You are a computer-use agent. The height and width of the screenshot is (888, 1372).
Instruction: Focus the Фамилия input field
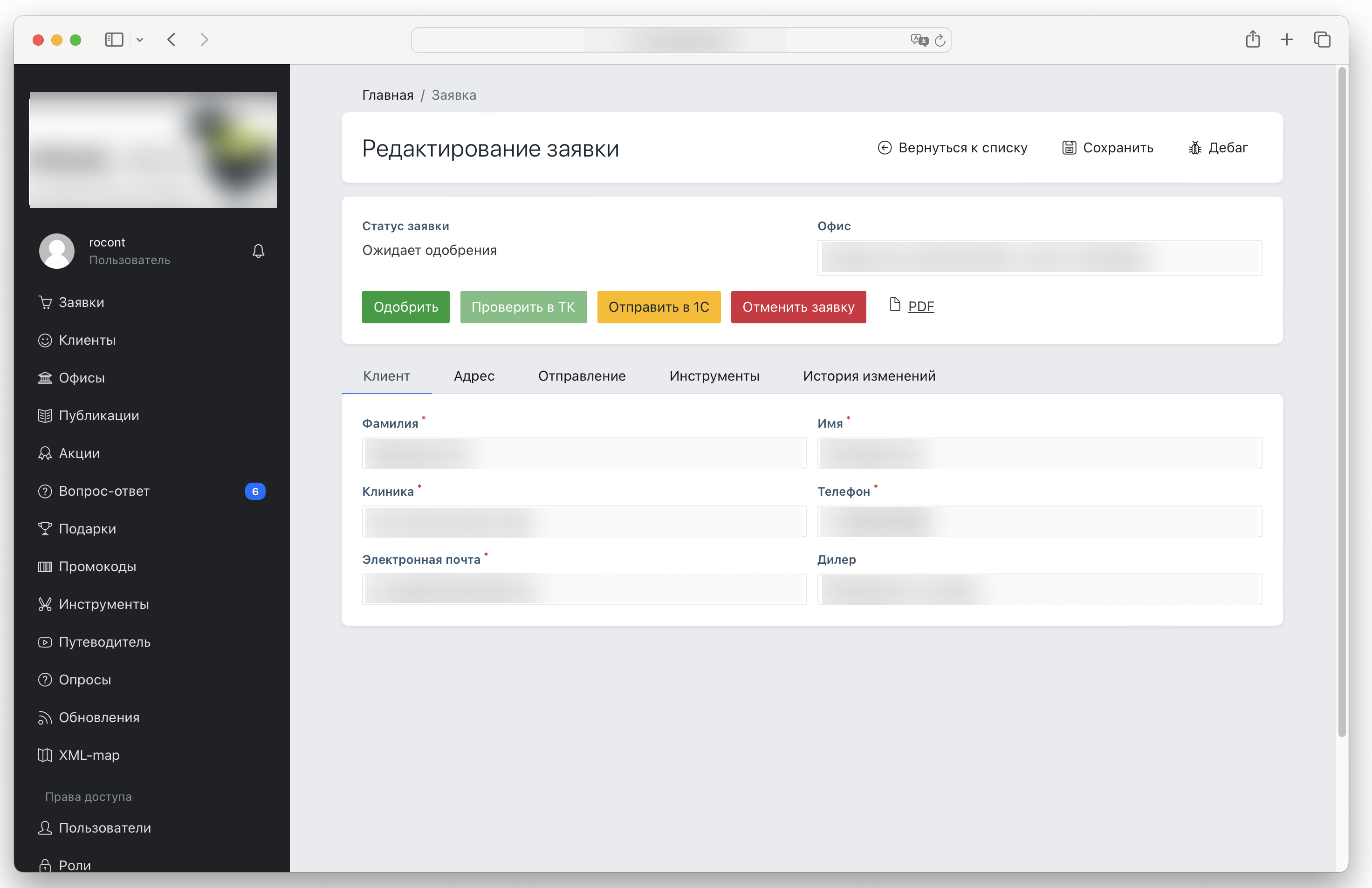pos(584,453)
